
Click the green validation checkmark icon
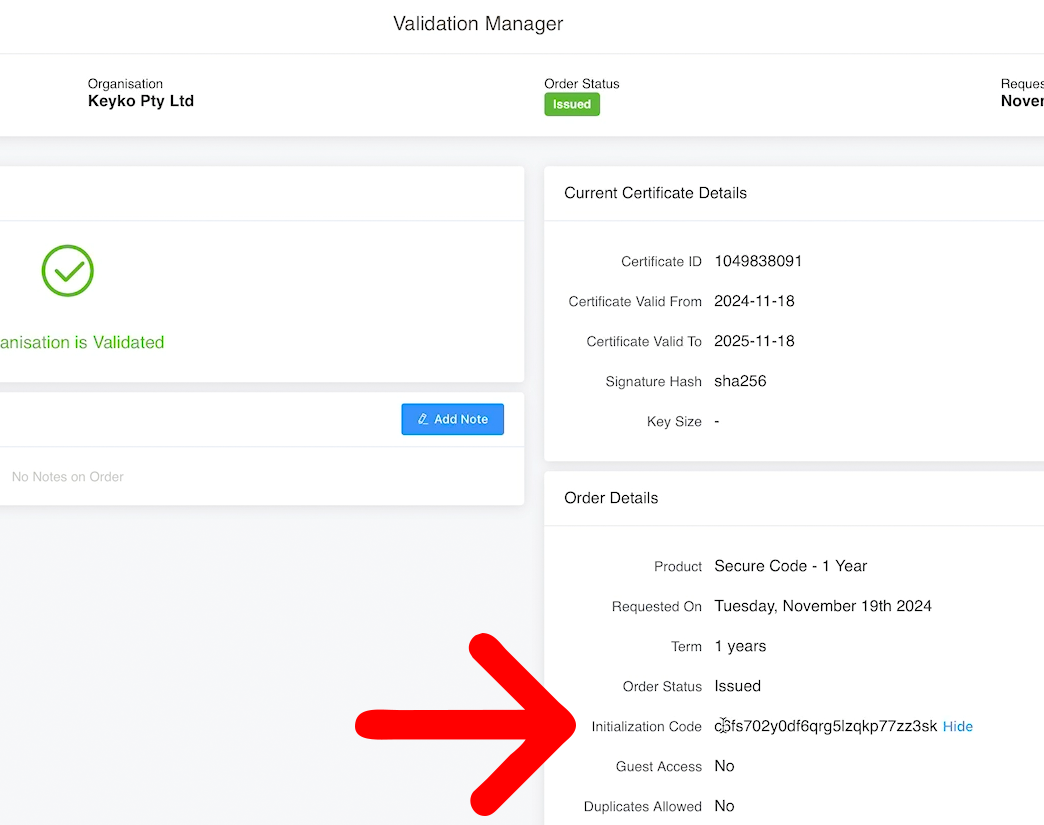(67, 270)
